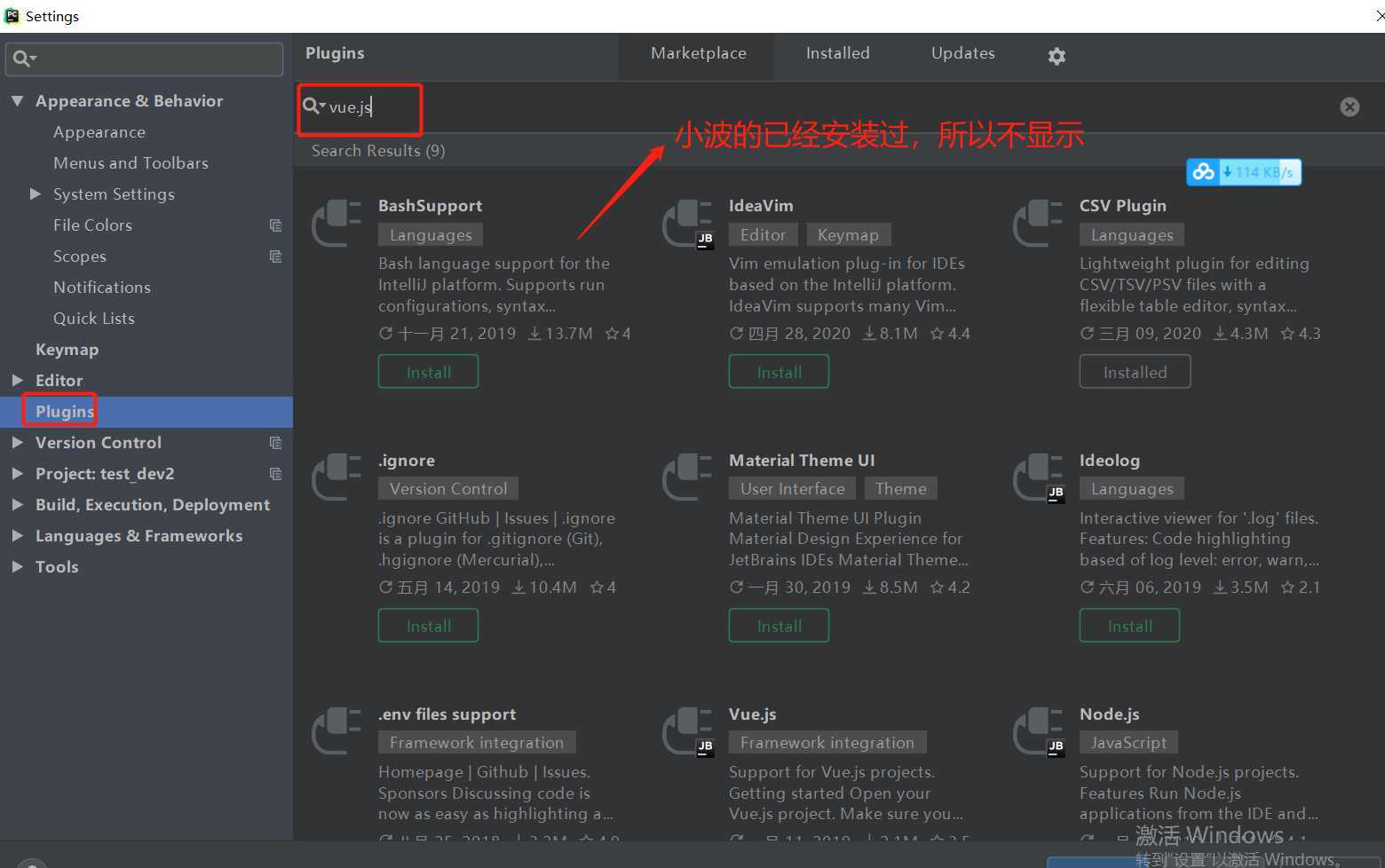Click the Framework integration tag under .env files support

pos(477,743)
